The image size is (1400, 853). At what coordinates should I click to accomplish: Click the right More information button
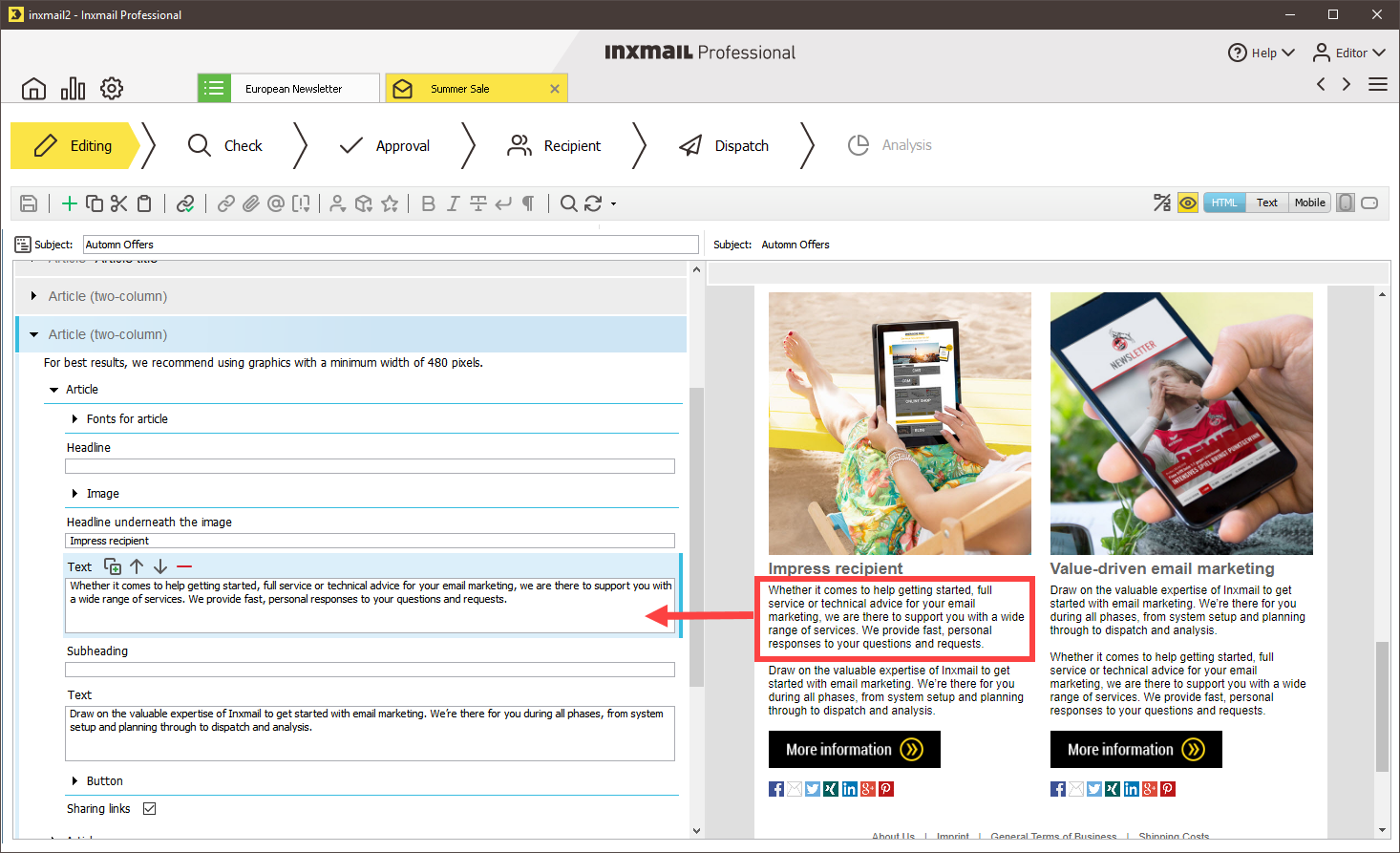tap(1136, 749)
